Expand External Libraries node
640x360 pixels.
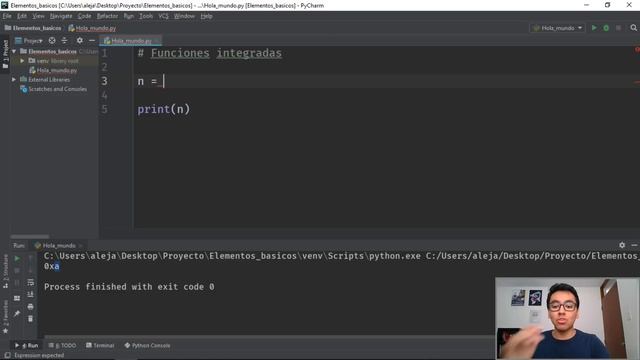14,80
